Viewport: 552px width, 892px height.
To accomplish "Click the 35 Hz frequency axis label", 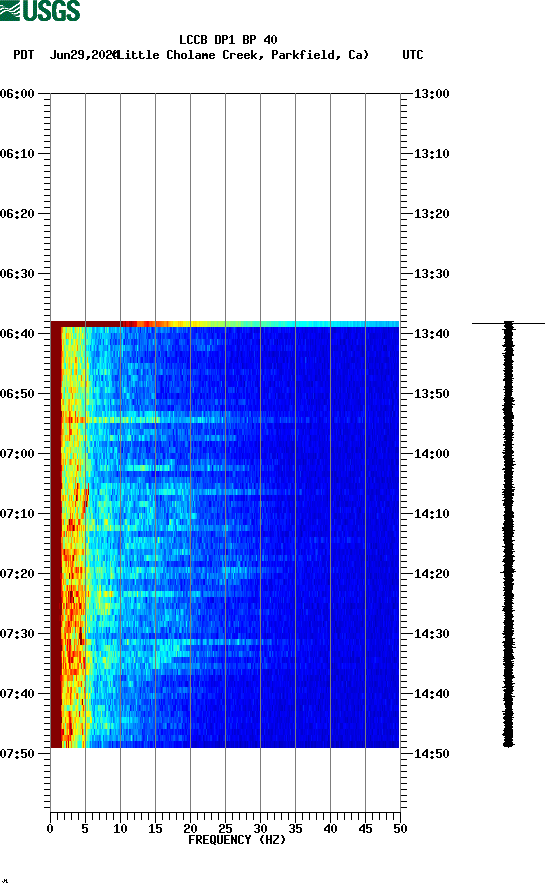I will pyautogui.click(x=295, y=829).
